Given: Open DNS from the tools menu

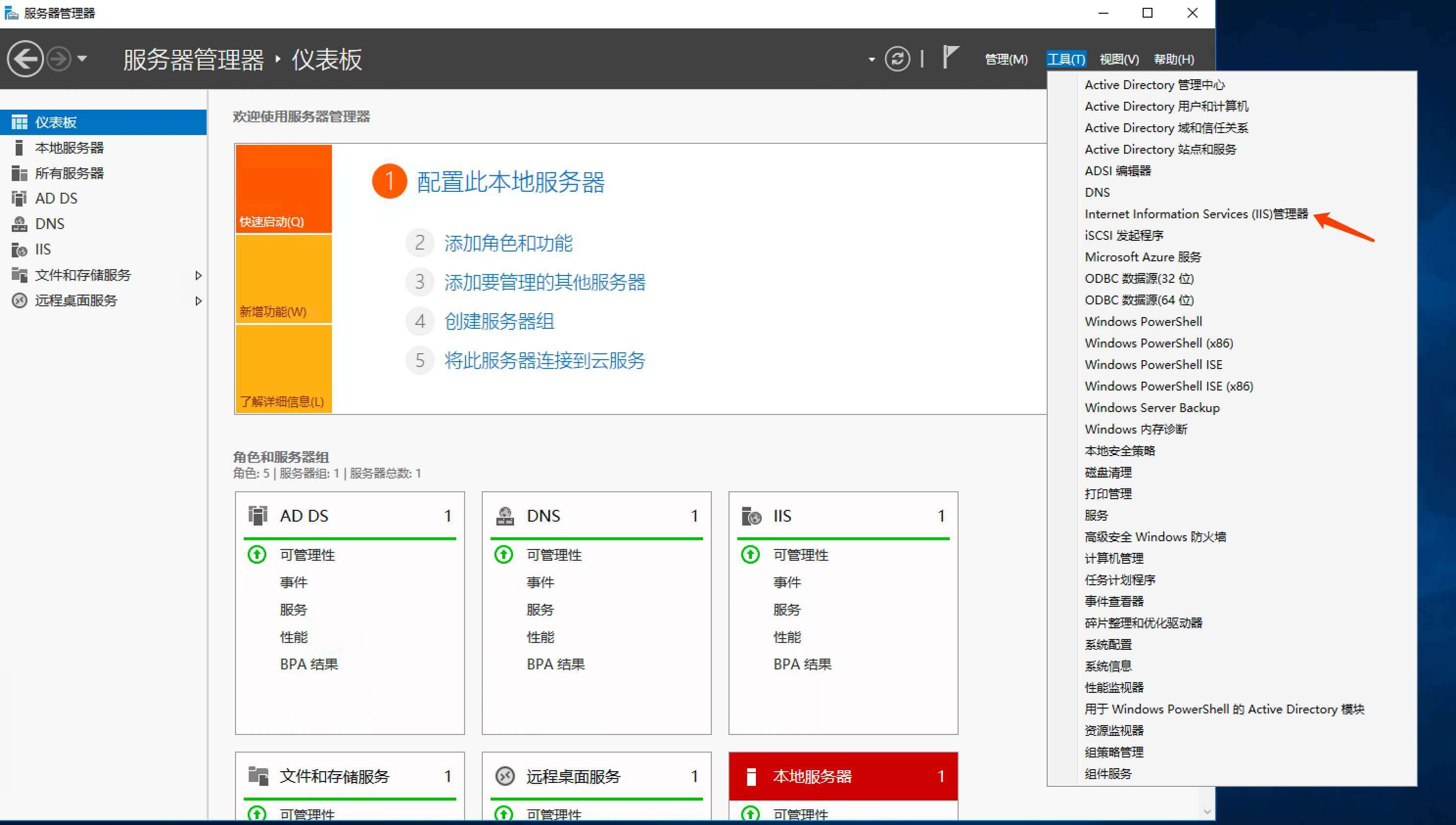Looking at the screenshot, I should (x=1097, y=192).
